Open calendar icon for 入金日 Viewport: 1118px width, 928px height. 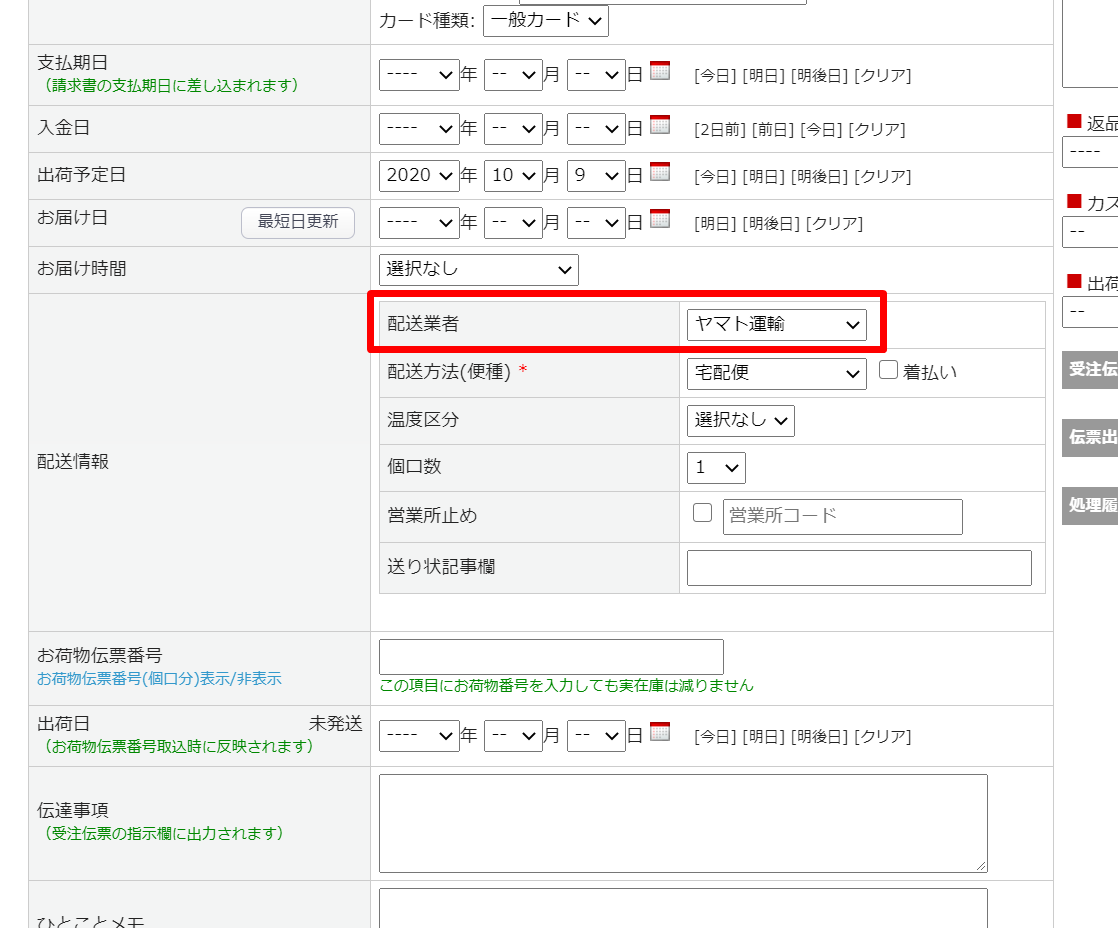tap(660, 124)
